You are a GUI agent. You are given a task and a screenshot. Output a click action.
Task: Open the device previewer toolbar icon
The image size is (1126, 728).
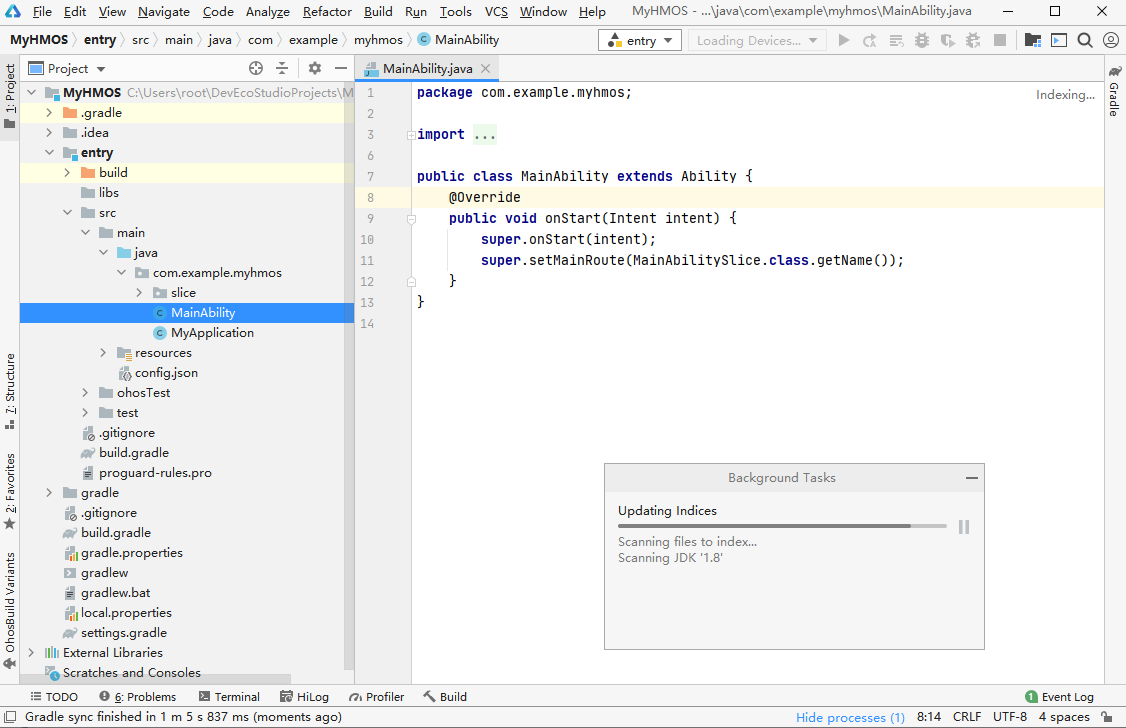click(x=1059, y=41)
